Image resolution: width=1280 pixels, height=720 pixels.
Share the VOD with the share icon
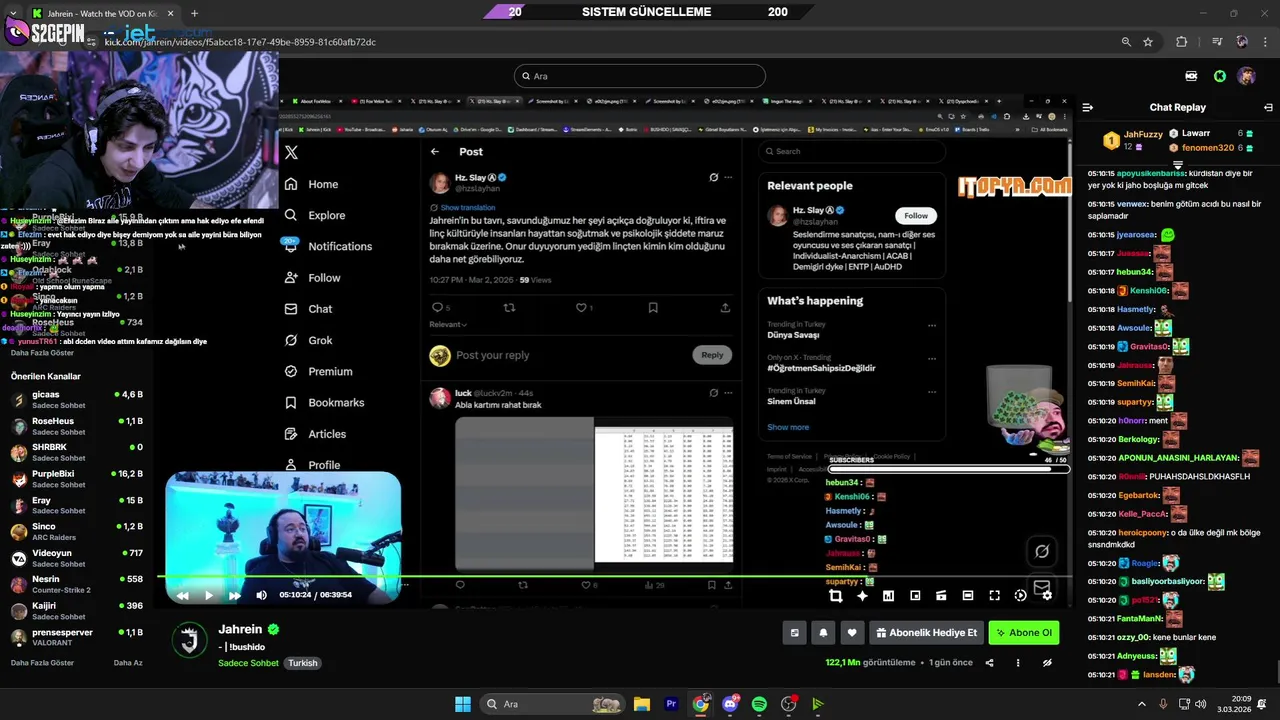990,662
